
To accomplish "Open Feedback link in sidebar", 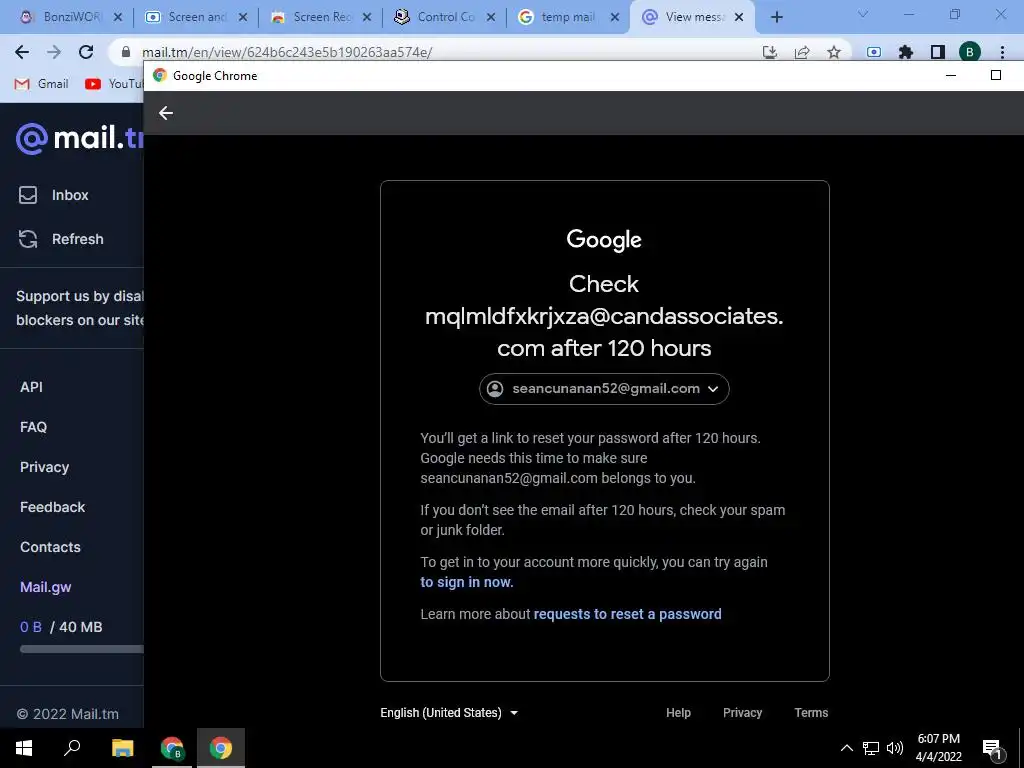I will point(52,507).
